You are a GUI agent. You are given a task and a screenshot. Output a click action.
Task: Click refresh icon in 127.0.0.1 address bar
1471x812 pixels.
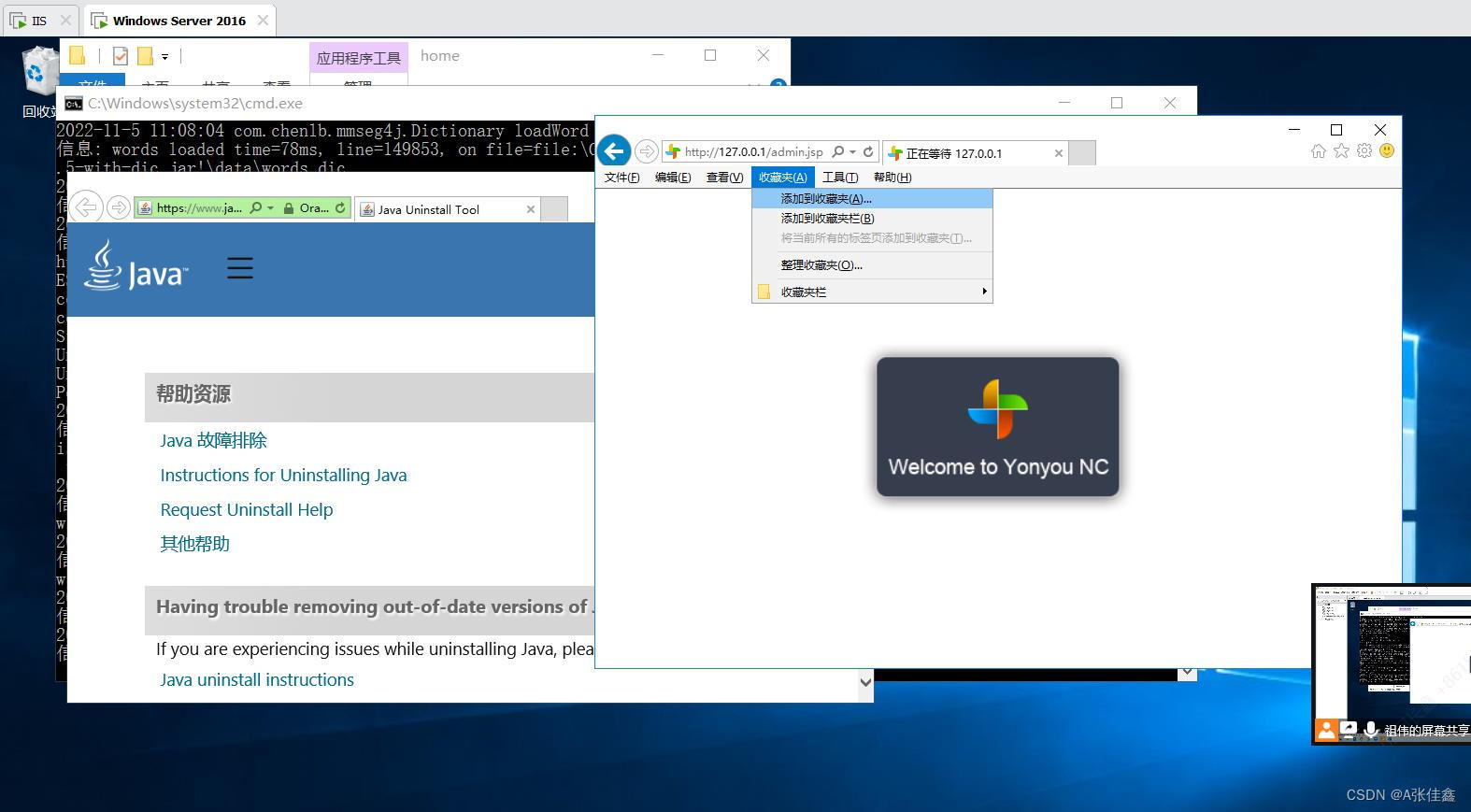pyautogui.click(x=868, y=151)
